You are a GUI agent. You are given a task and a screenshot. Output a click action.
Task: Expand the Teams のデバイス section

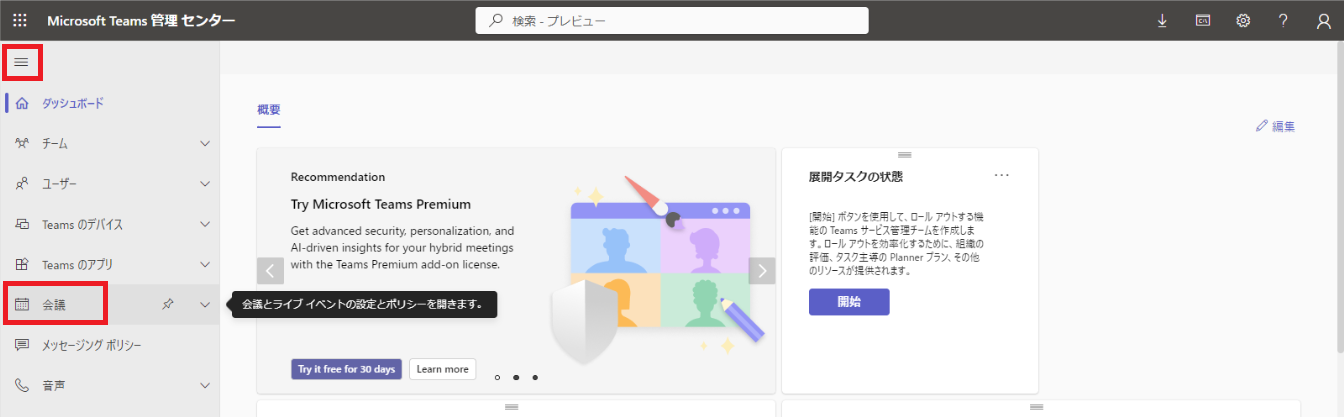point(205,225)
